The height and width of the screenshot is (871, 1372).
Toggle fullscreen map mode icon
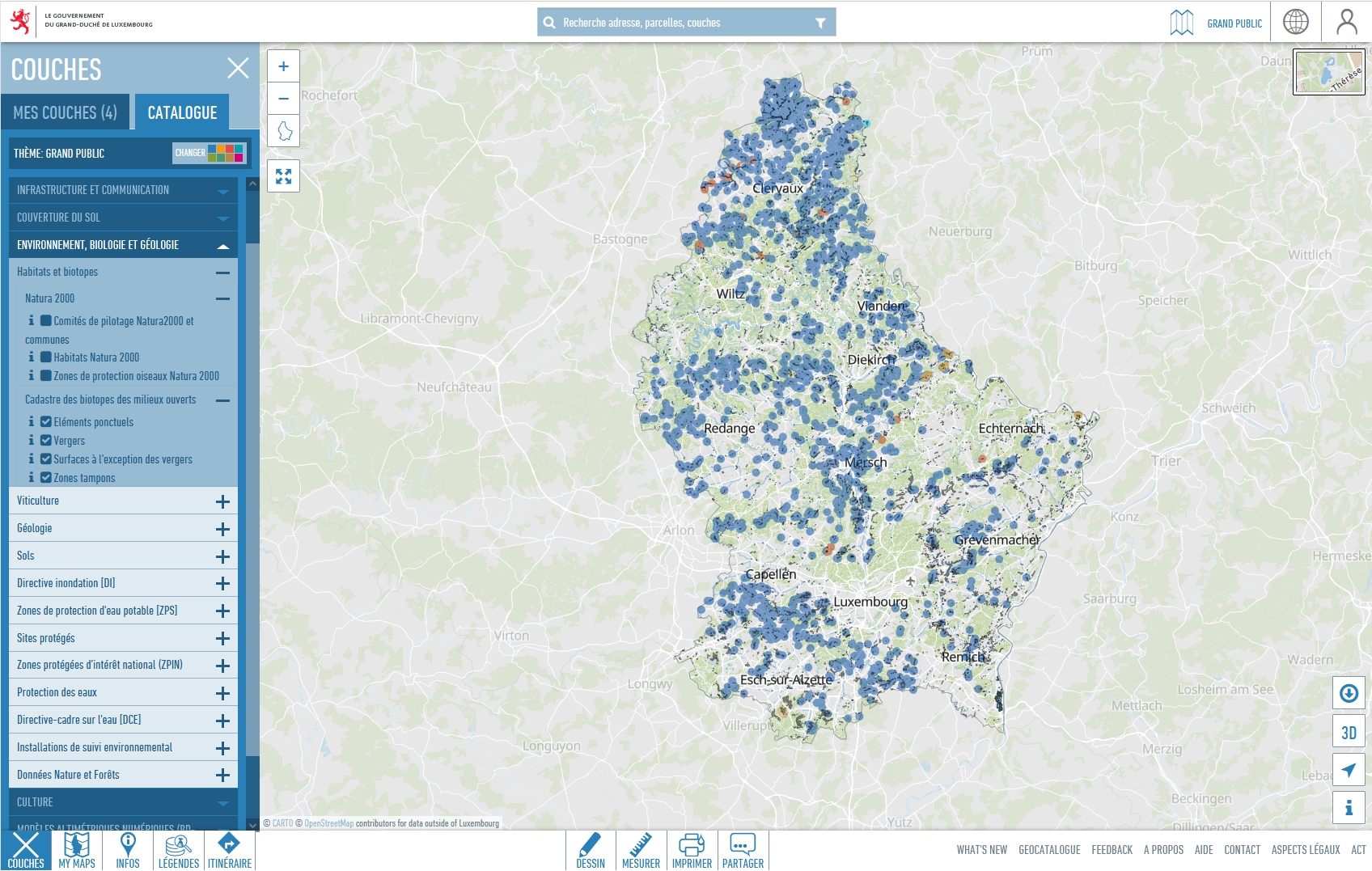point(283,176)
